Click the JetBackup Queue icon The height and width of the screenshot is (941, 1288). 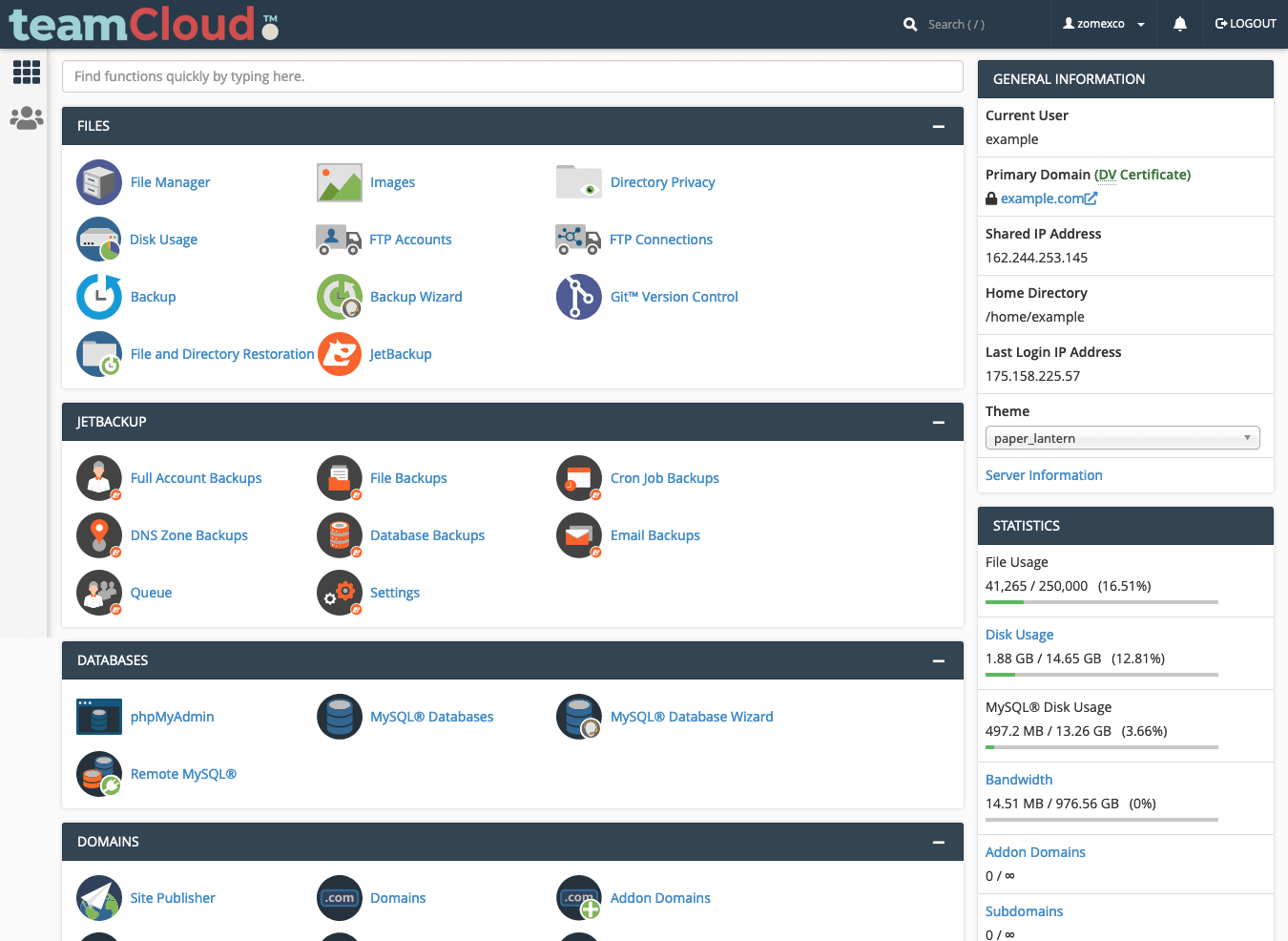click(x=99, y=593)
